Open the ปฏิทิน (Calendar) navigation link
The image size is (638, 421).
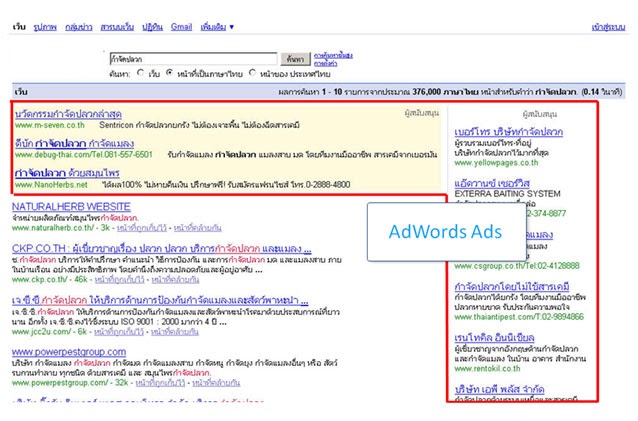coord(152,27)
